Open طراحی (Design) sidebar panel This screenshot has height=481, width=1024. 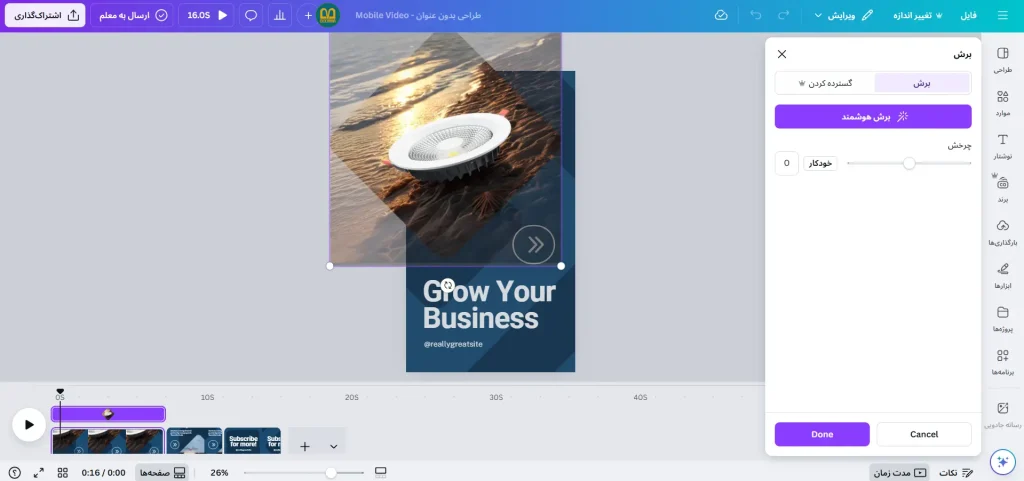click(x=1002, y=59)
